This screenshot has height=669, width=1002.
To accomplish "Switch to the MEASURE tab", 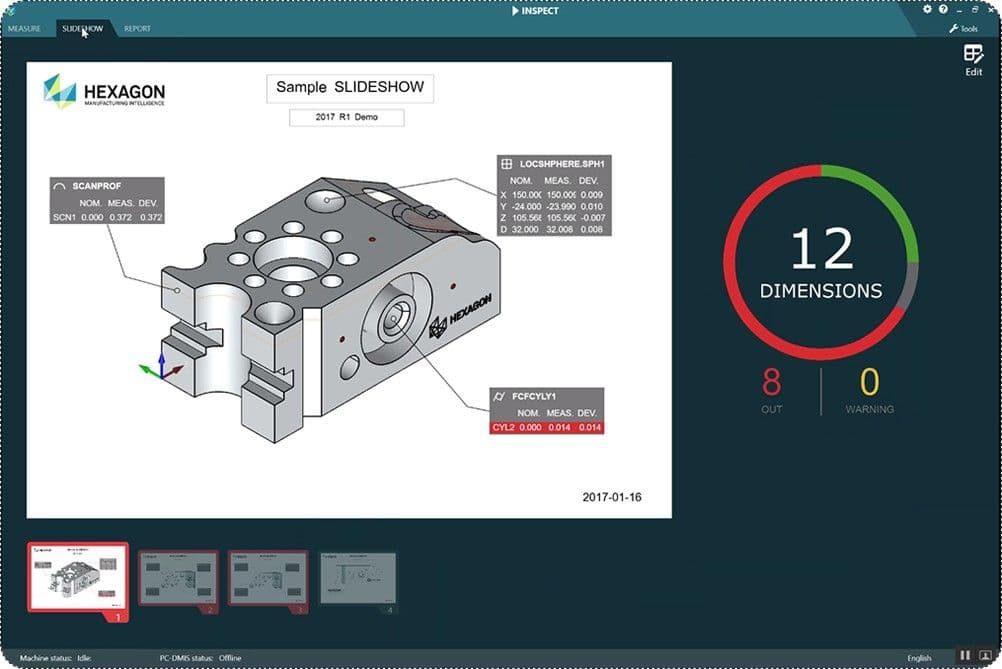I will (x=24, y=29).
